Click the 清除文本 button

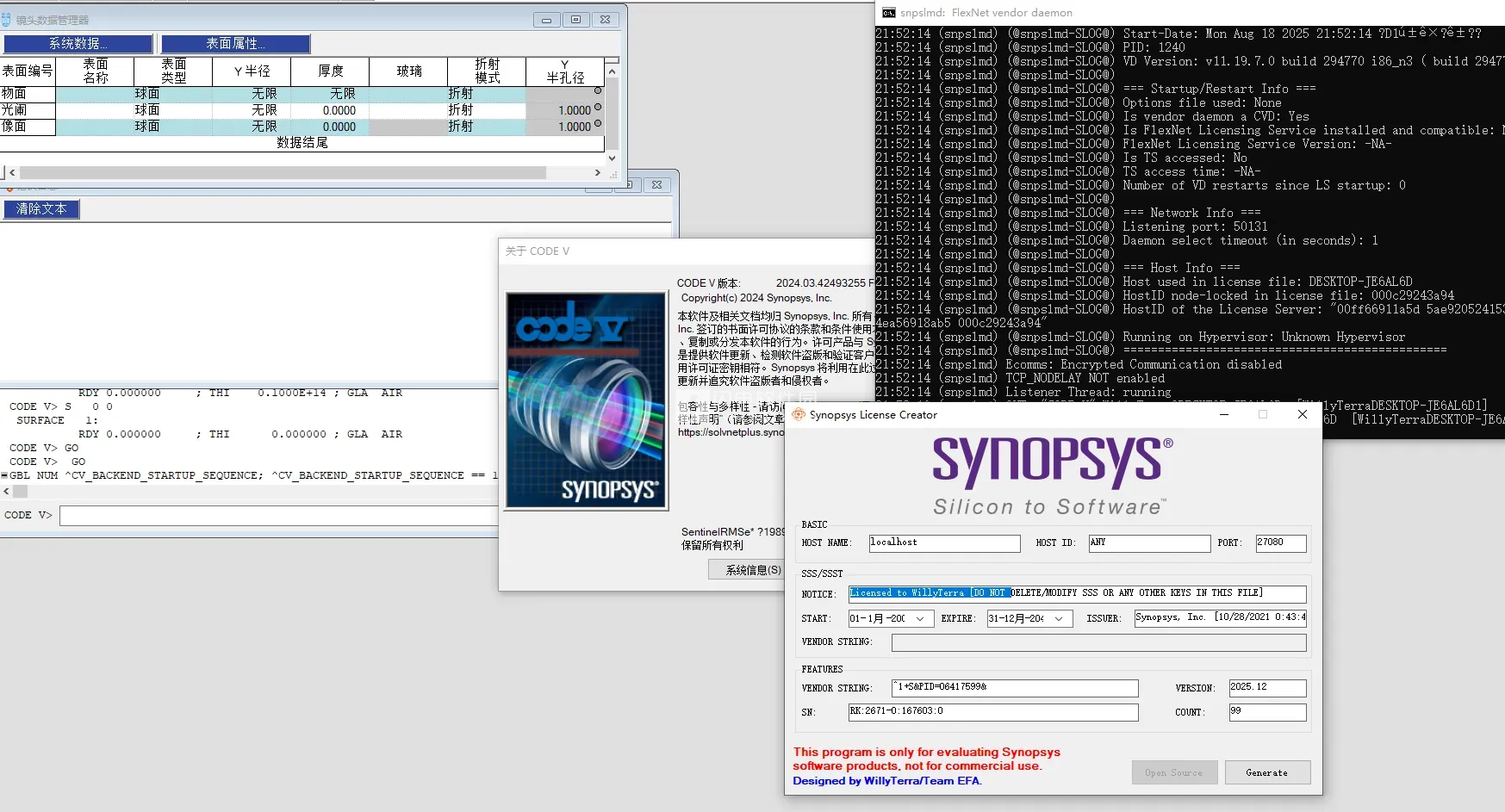41,209
